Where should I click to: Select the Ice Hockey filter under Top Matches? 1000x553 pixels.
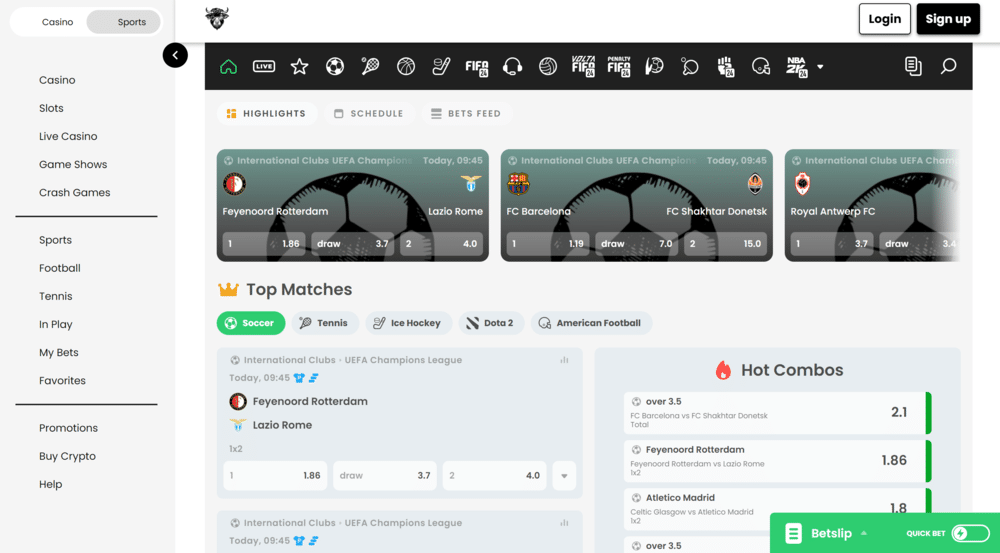point(409,323)
